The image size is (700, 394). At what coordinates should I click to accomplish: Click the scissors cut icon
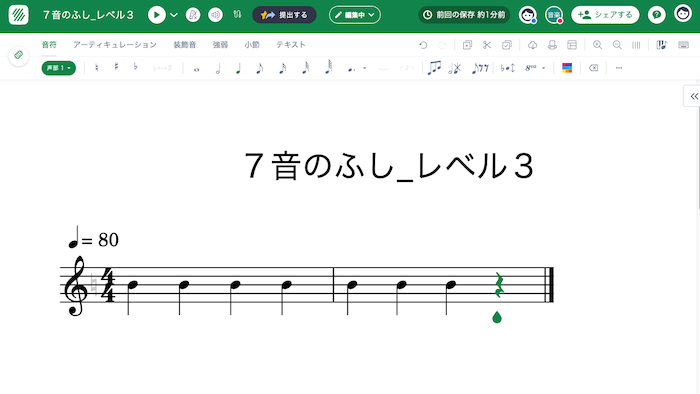(x=487, y=45)
